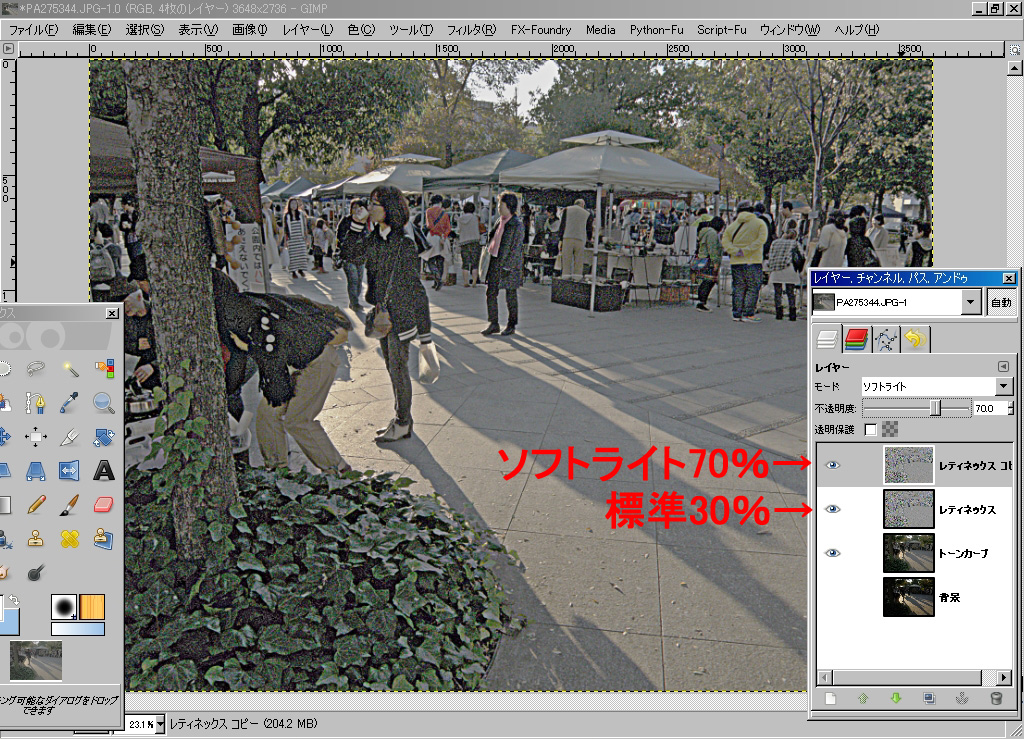This screenshot has width=1024, height=740.
Task: Select the Crop knife tool
Action: click(x=70, y=437)
